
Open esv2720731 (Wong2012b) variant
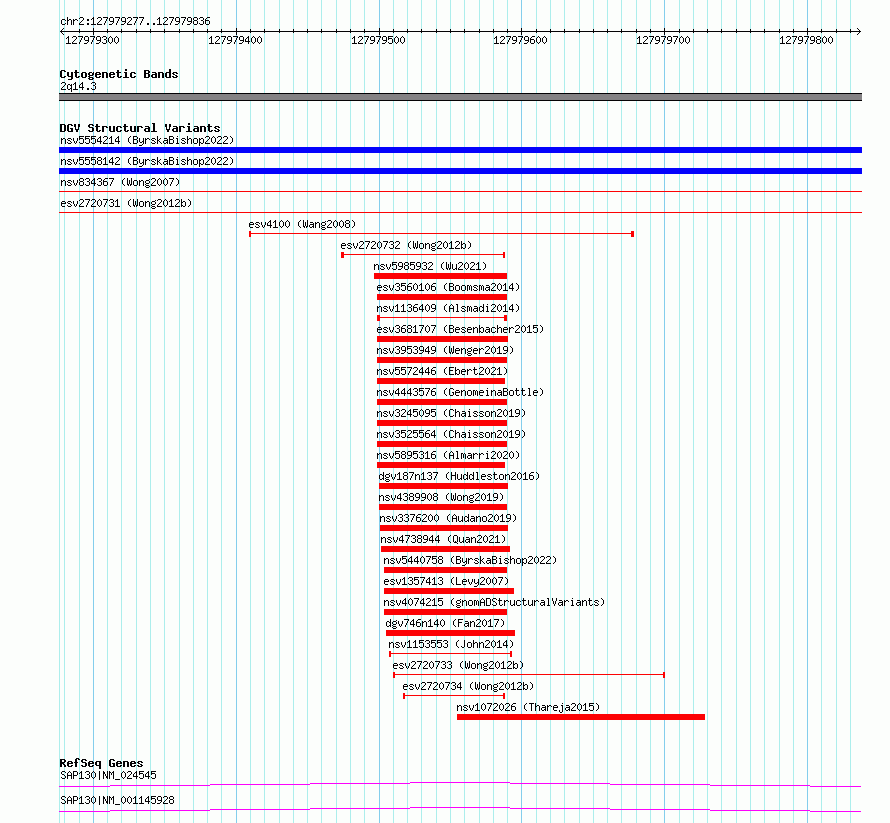[x=126, y=203]
